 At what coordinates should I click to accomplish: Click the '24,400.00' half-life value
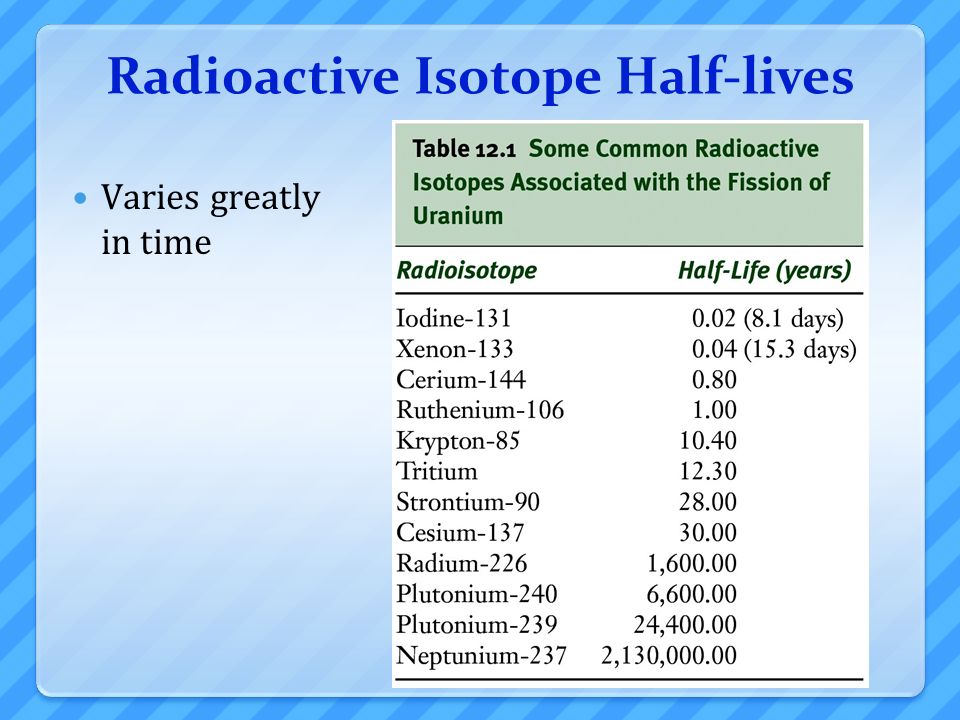685,625
